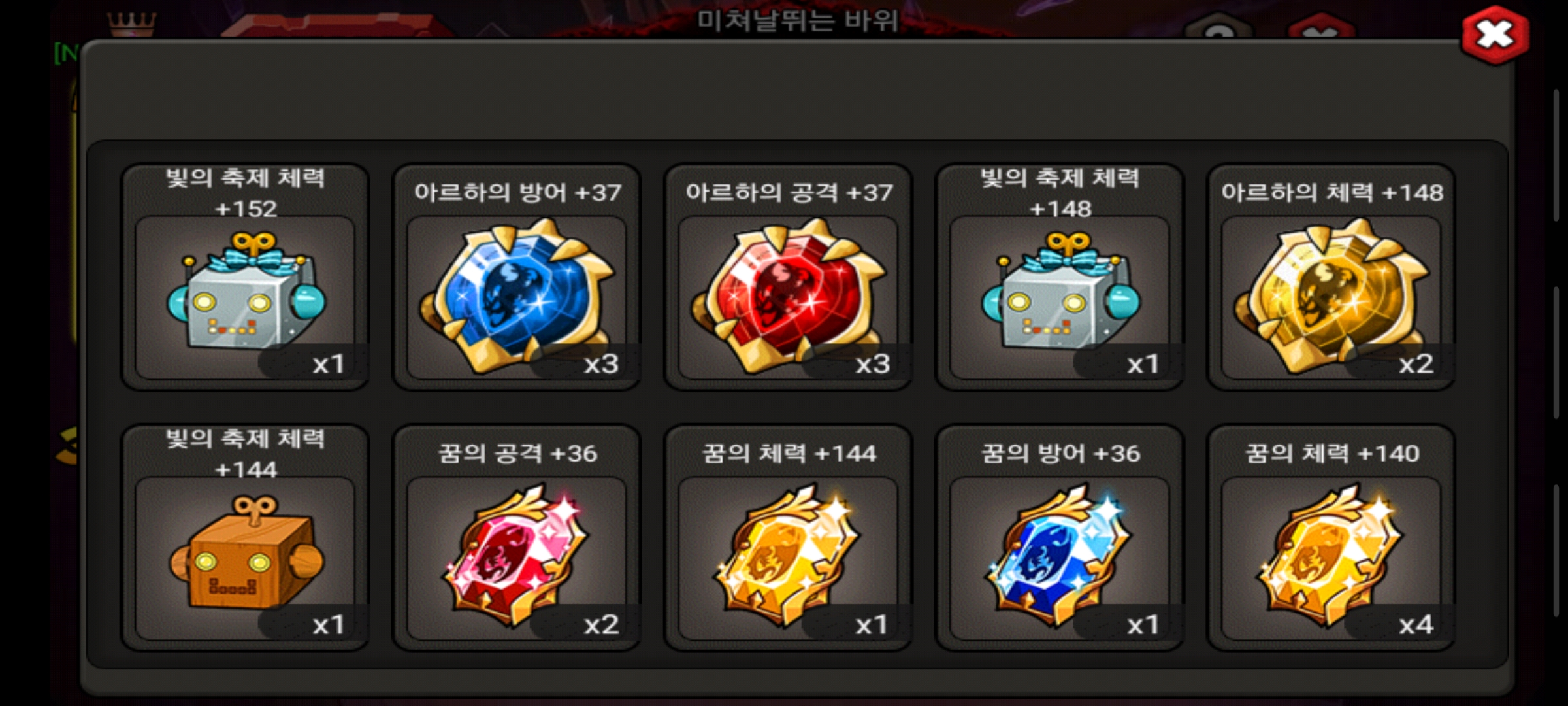Tap the robot box with health +152

246,291
